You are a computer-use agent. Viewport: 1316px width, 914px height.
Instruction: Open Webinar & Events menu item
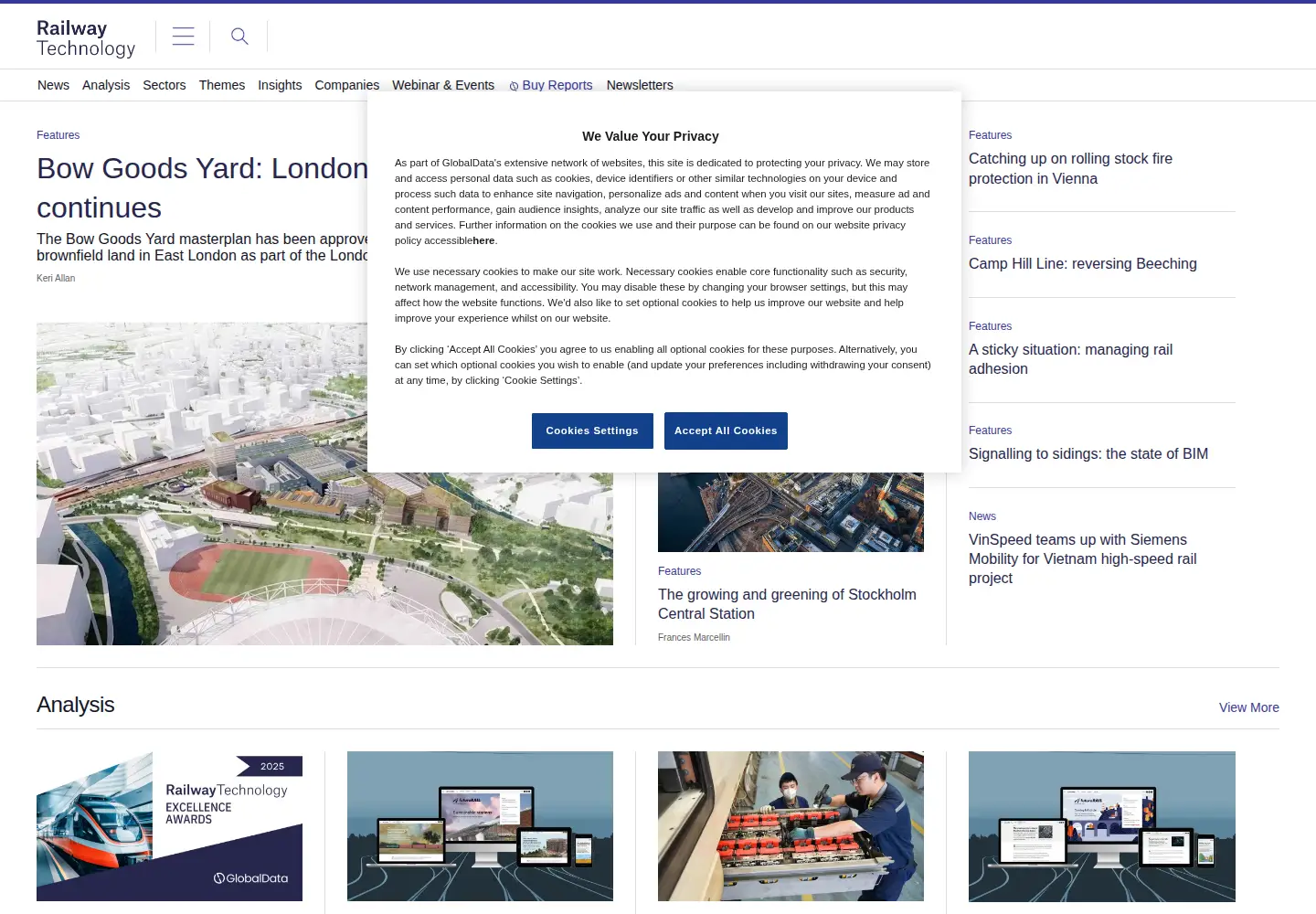tap(443, 85)
